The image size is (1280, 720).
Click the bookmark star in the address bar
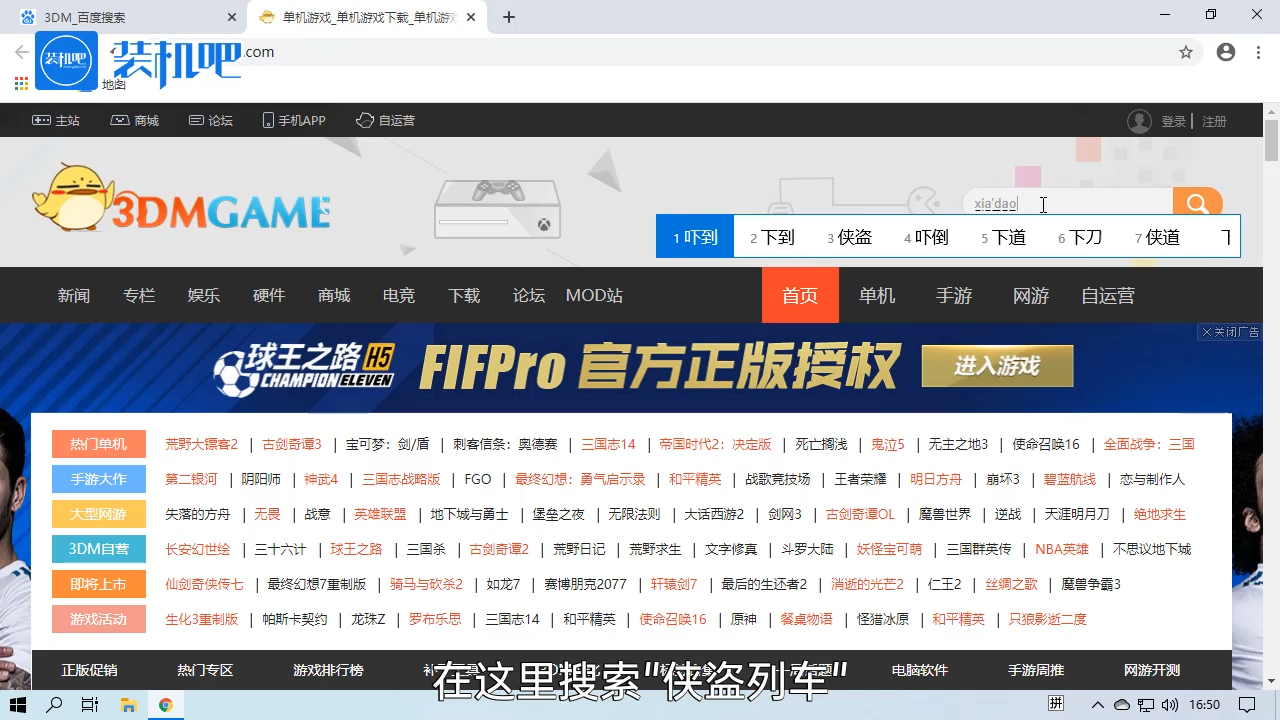(x=1186, y=51)
